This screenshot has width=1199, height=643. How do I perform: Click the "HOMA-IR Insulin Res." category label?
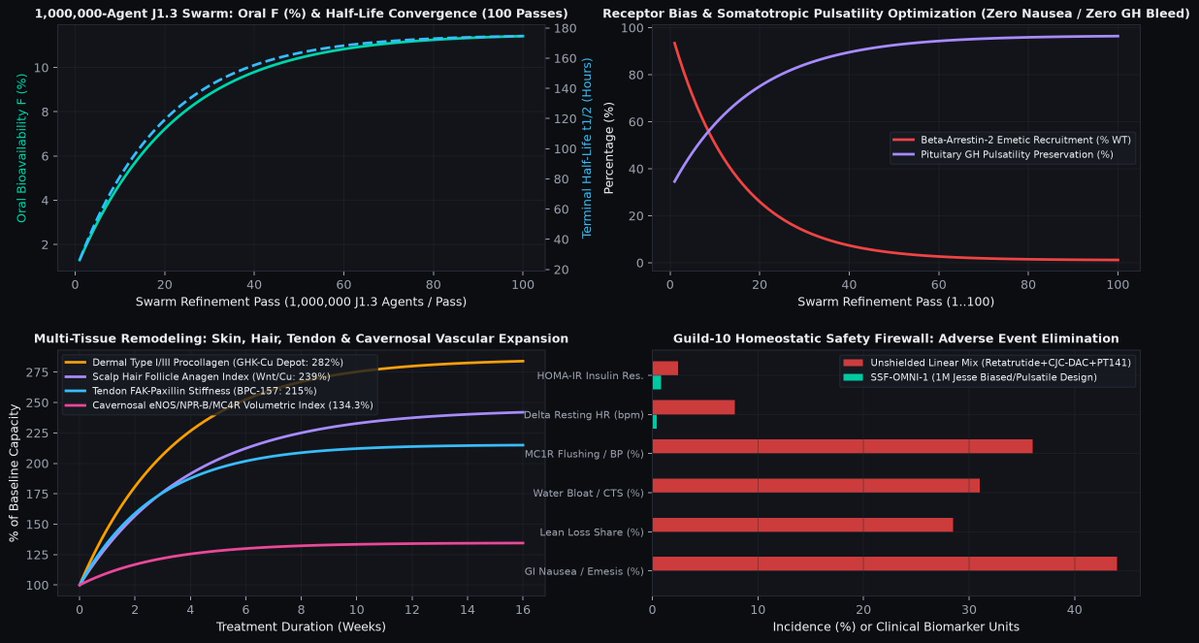pos(590,376)
